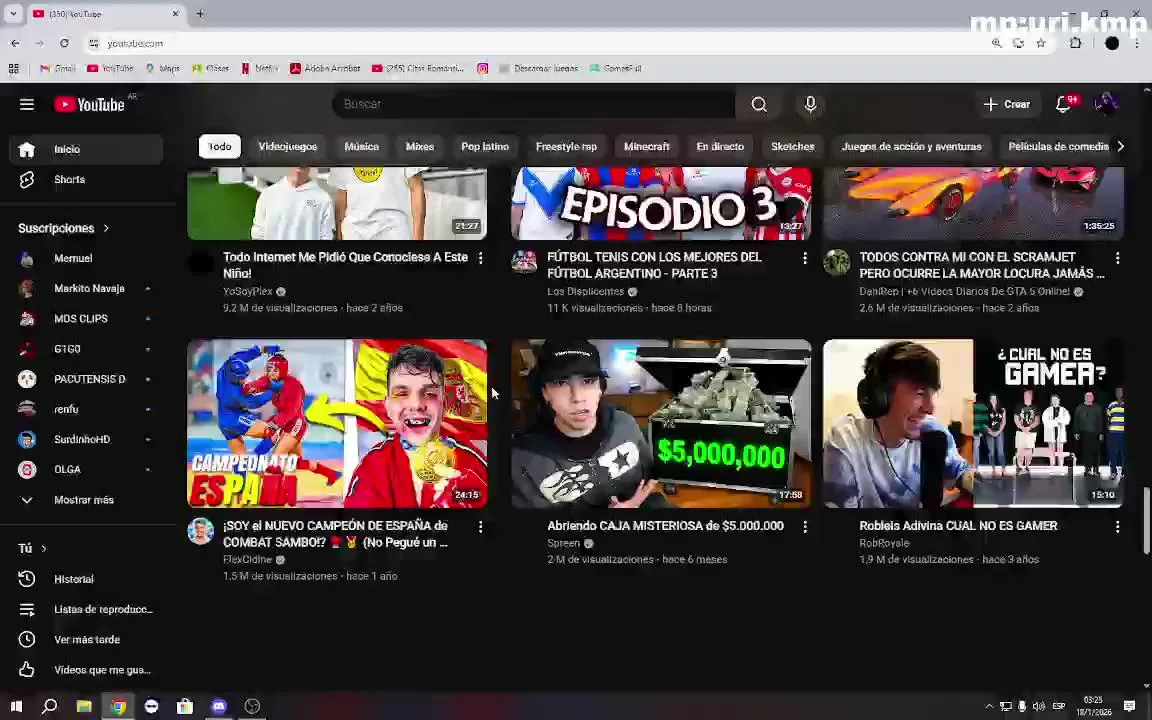Screen dimensions: 1152x720
Task: Select the Todo filter chip
Action: (x=219, y=146)
